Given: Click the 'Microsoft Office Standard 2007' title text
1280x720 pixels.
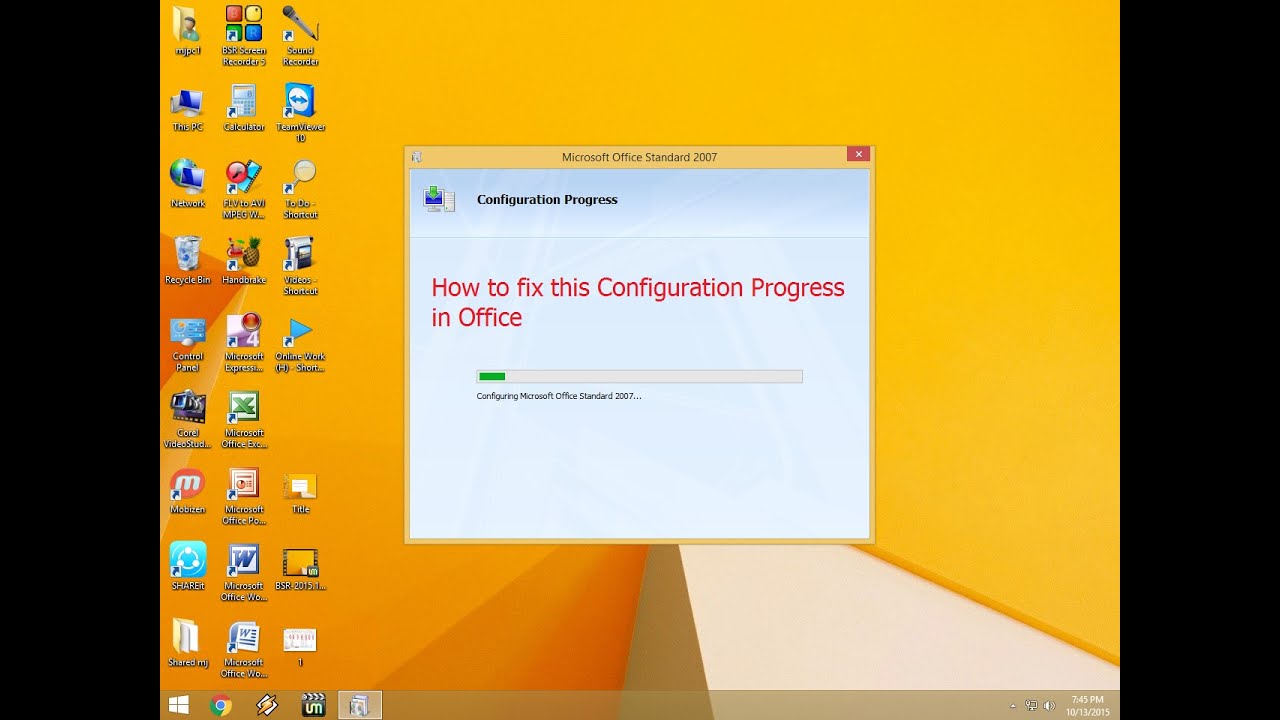Looking at the screenshot, I should click(639, 157).
